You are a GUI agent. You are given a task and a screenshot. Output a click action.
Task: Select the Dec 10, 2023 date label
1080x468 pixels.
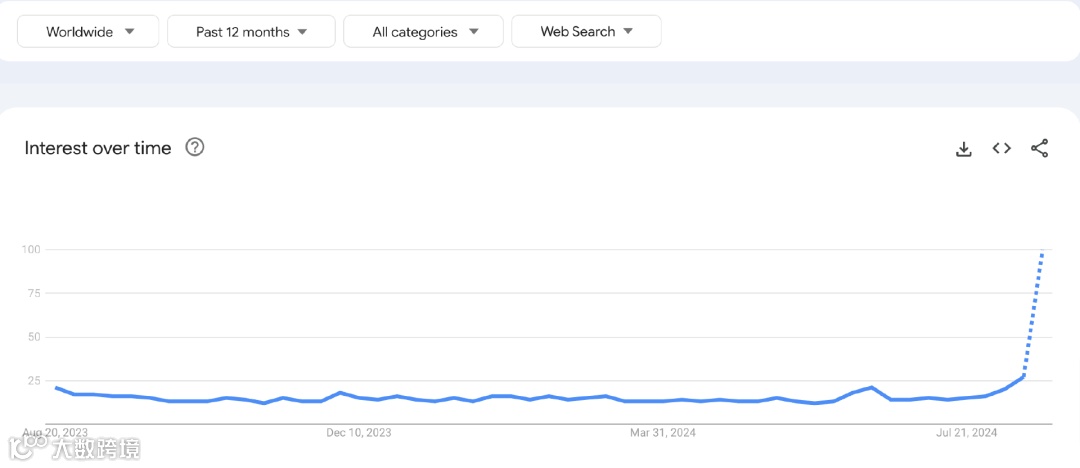(x=359, y=433)
